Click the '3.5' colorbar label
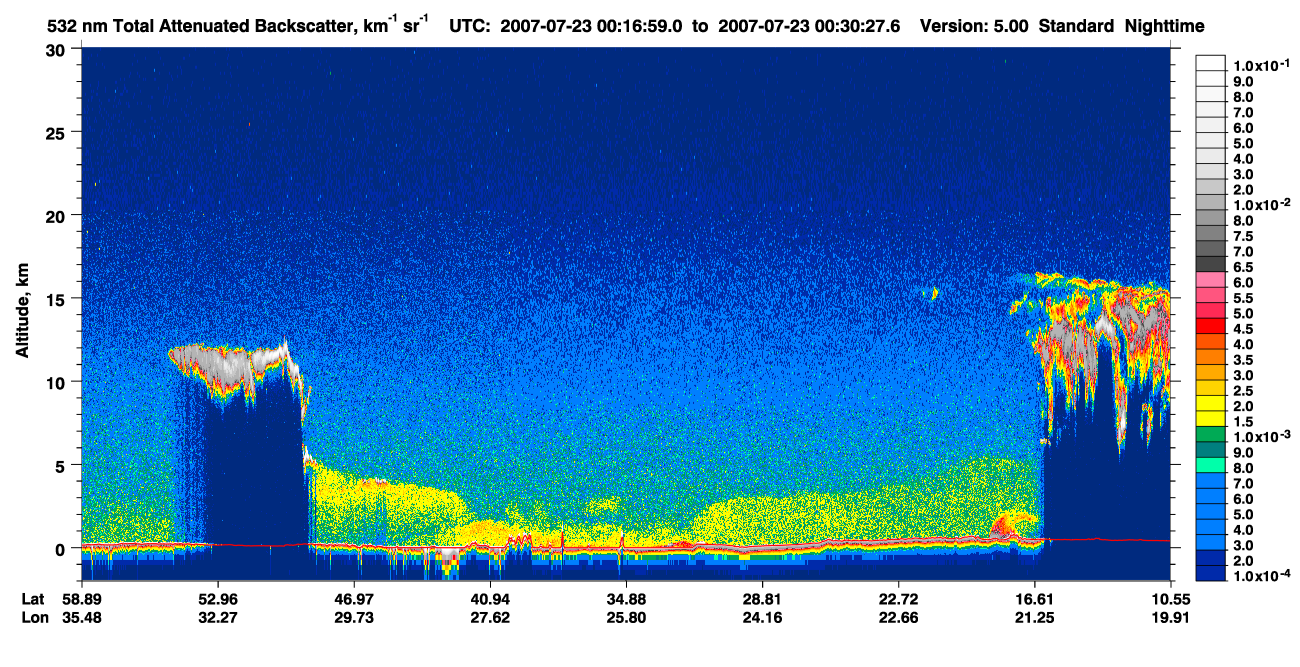1300x667 pixels. (1244, 359)
